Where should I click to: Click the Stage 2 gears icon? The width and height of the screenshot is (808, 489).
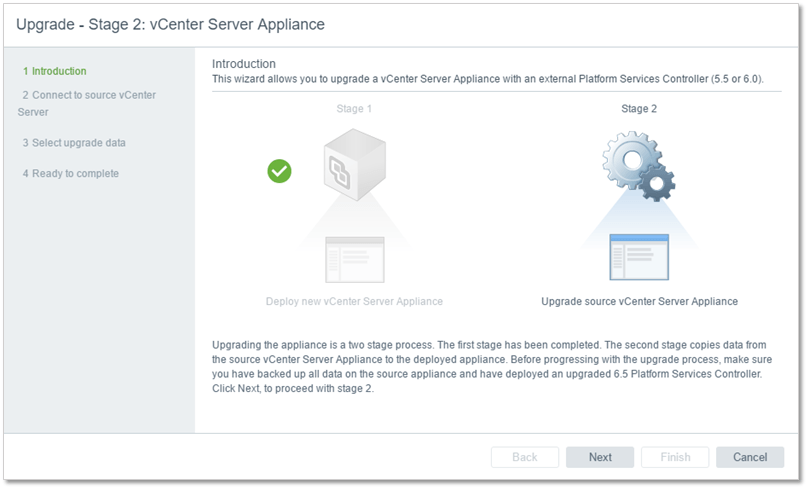point(639,166)
